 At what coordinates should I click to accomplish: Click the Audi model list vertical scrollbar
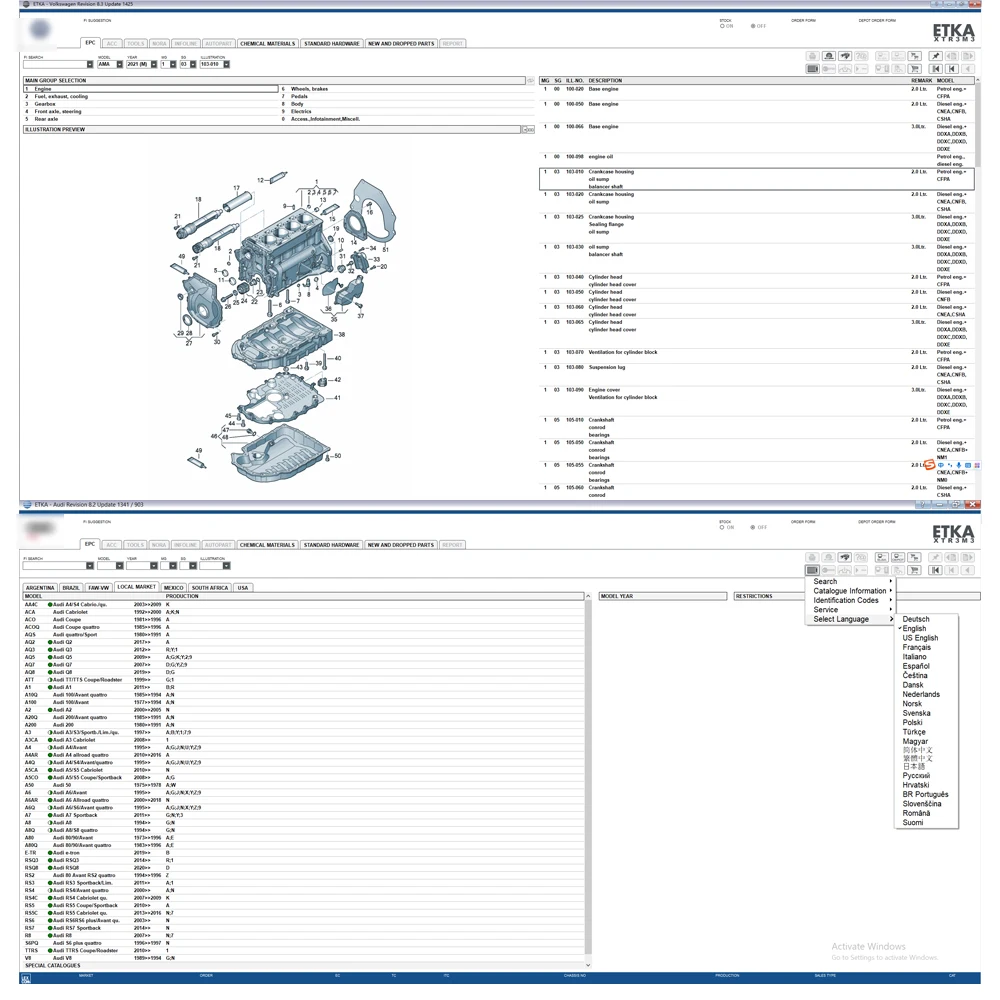coord(588,781)
